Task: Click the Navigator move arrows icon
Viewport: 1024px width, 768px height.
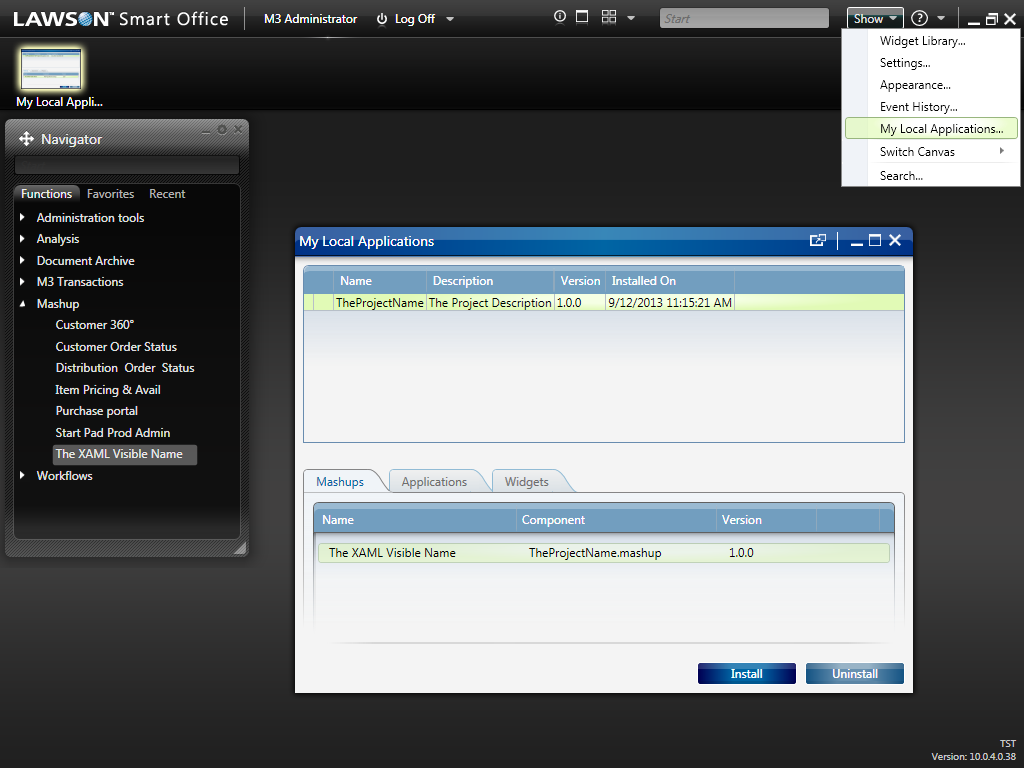Action: [x=26, y=139]
